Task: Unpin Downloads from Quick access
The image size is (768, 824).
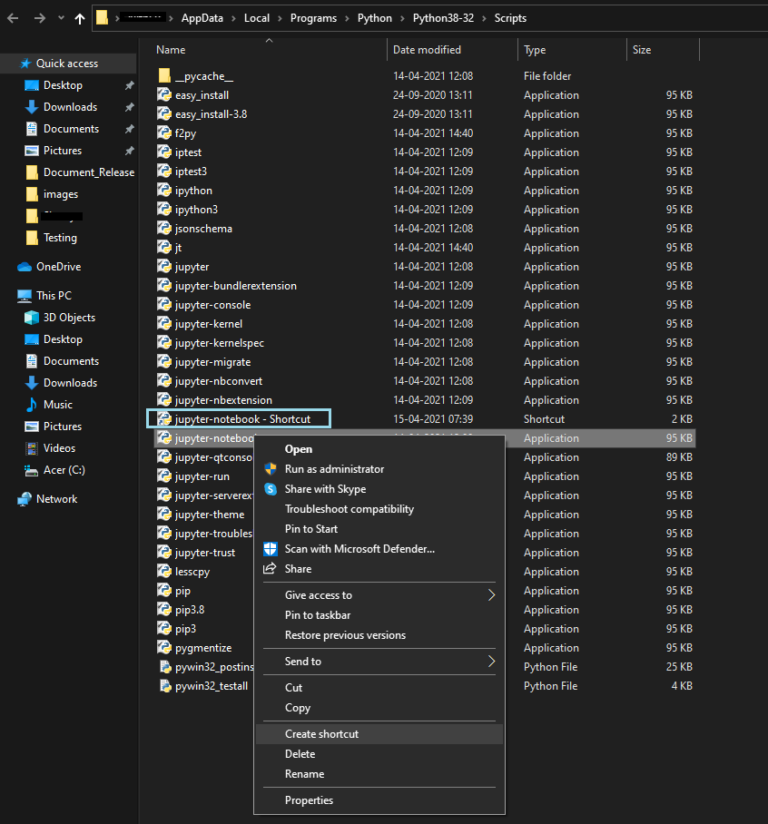Action: point(129,107)
